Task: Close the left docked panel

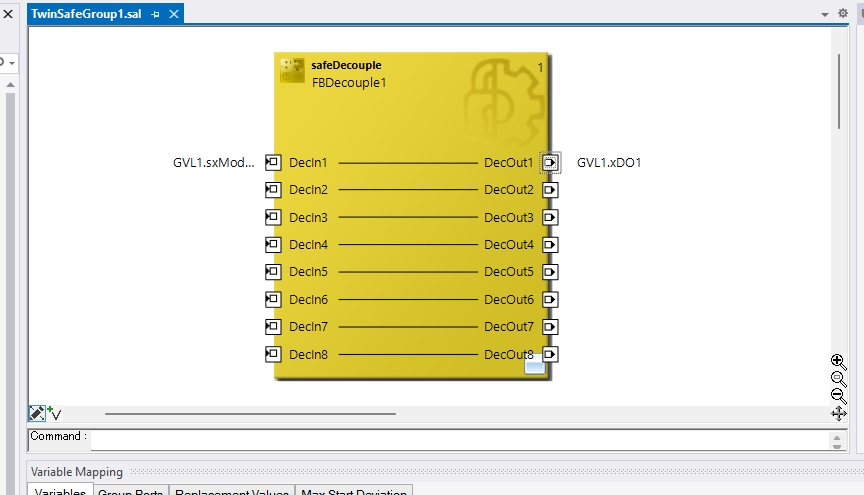Action: coord(8,14)
